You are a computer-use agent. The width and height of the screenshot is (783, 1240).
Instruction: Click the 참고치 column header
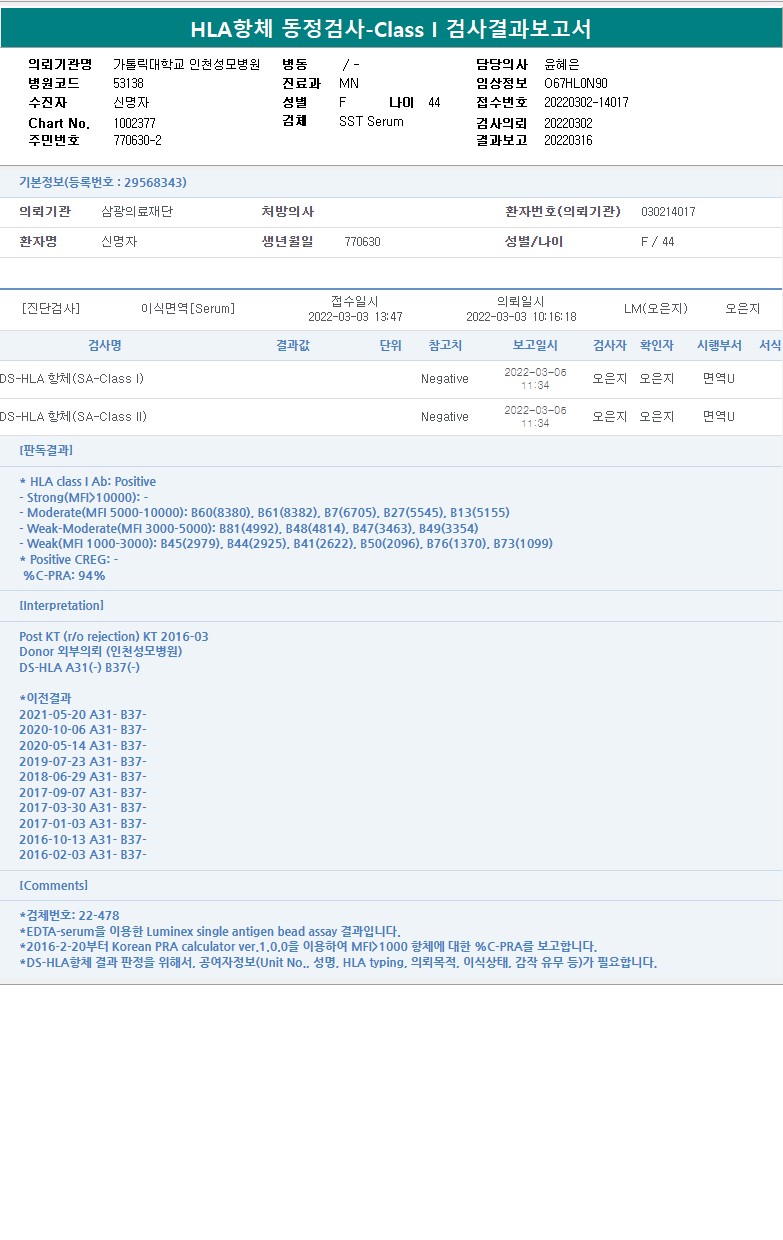pyautogui.click(x=445, y=345)
